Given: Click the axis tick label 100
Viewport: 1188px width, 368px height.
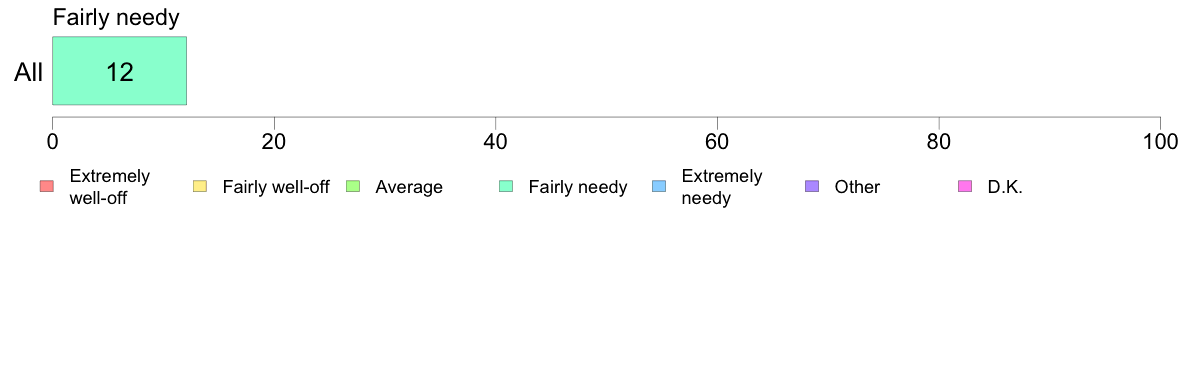Looking at the screenshot, I should (x=1160, y=142).
